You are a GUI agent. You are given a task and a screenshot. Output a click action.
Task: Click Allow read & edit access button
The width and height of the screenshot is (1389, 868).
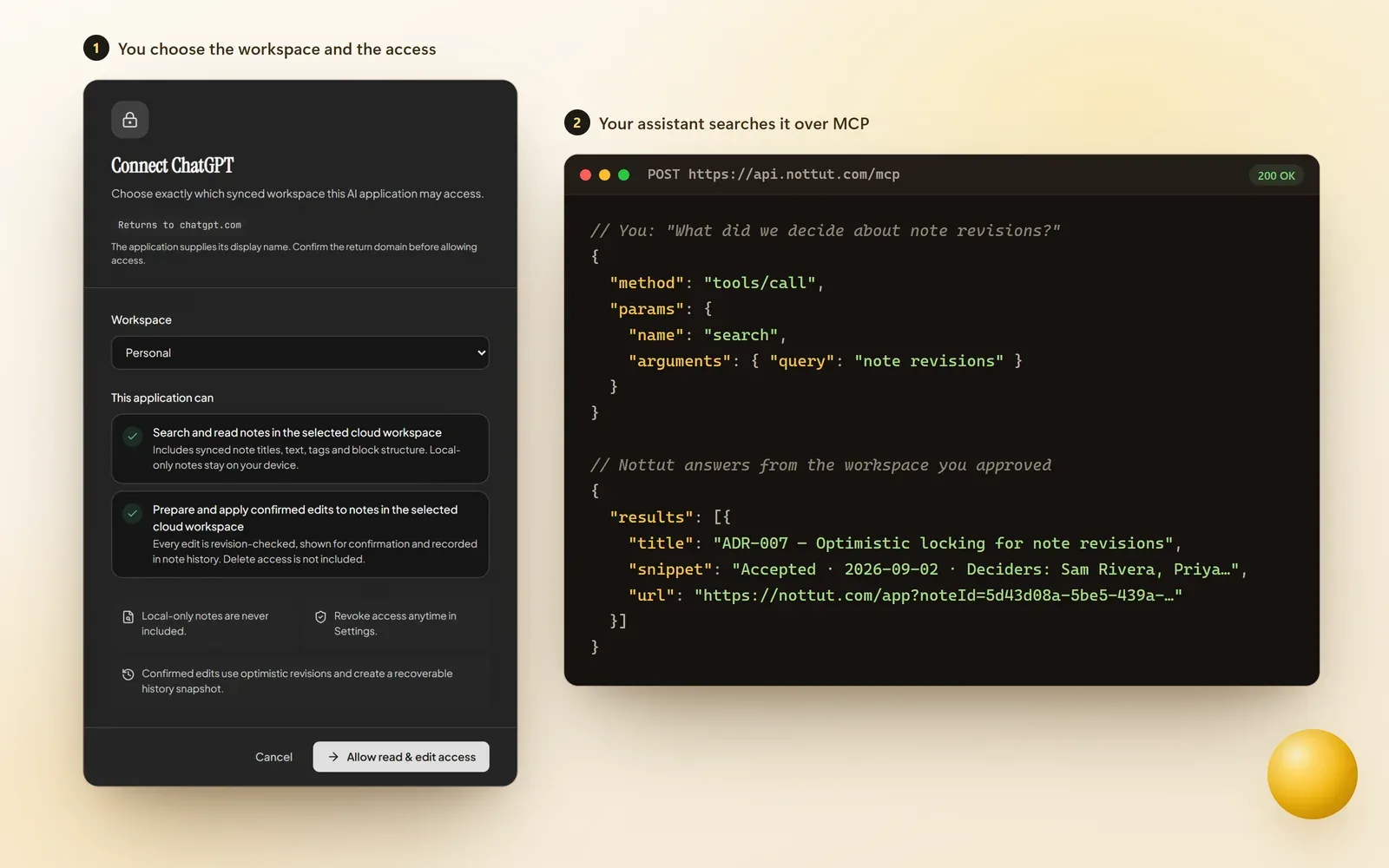pos(401,757)
